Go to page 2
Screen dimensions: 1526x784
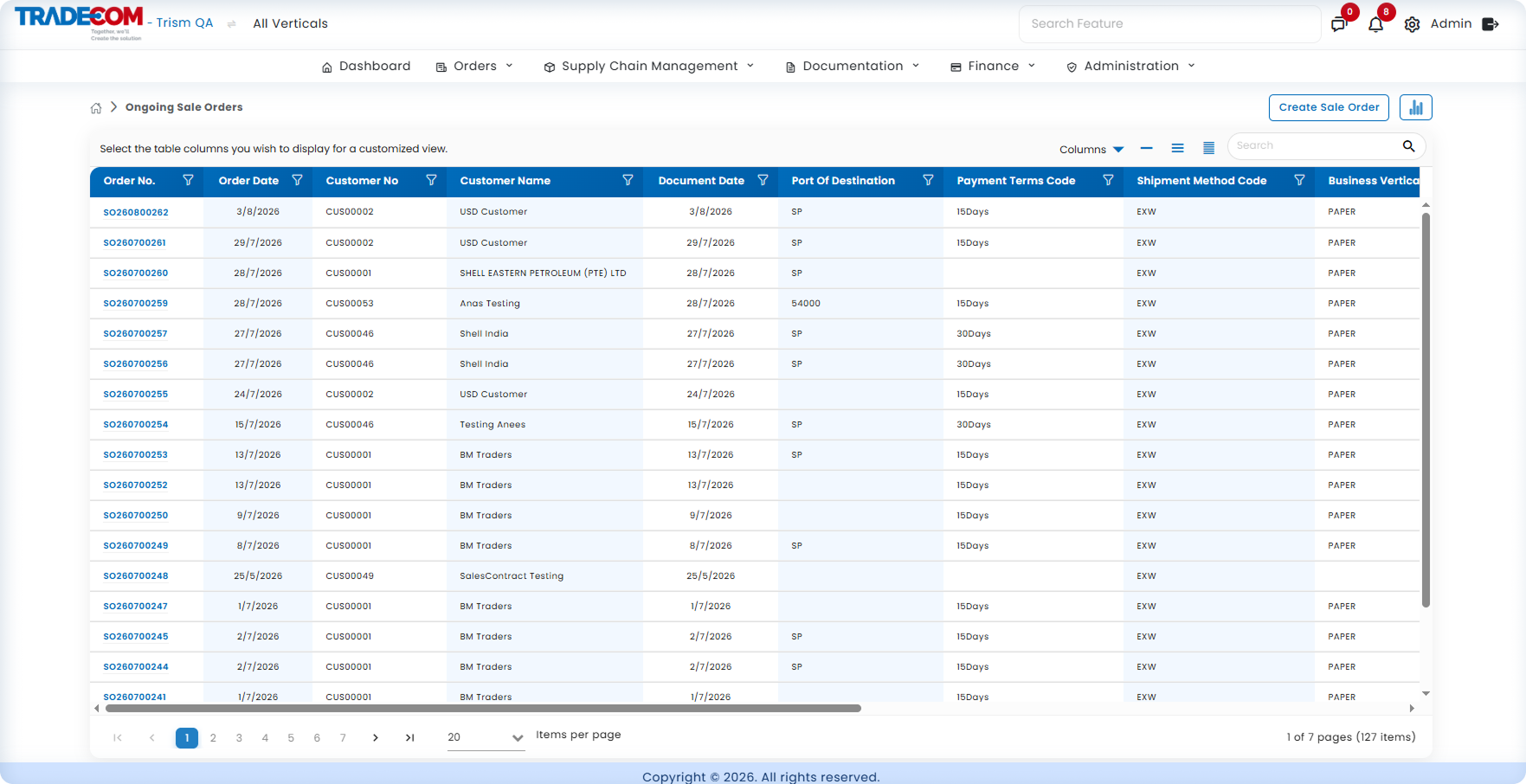[213, 737]
